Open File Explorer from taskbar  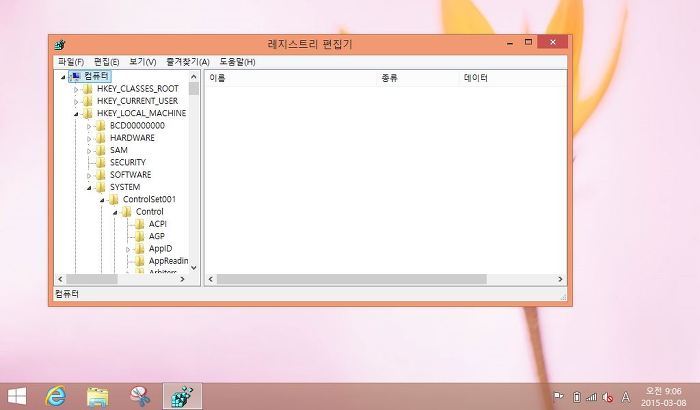[x=97, y=397]
